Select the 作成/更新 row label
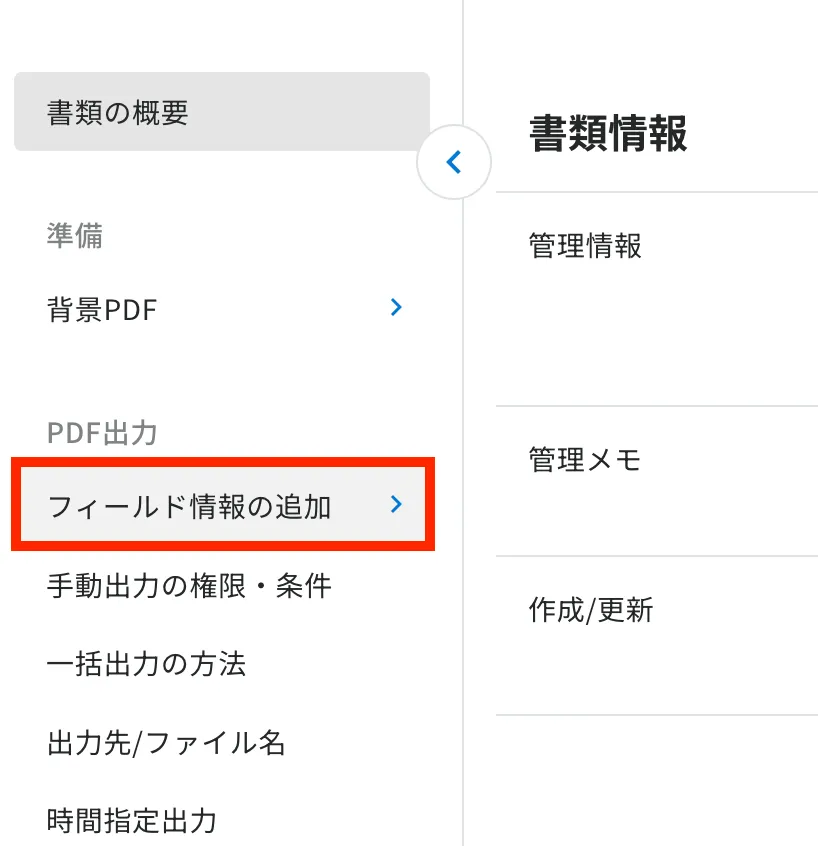The width and height of the screenshot is (818, 846). coord(591,610)
